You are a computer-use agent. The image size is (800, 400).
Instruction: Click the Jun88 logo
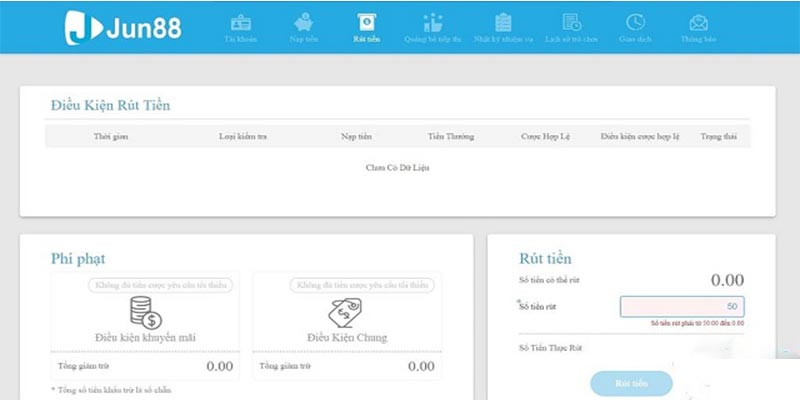(x=124, y=27)
